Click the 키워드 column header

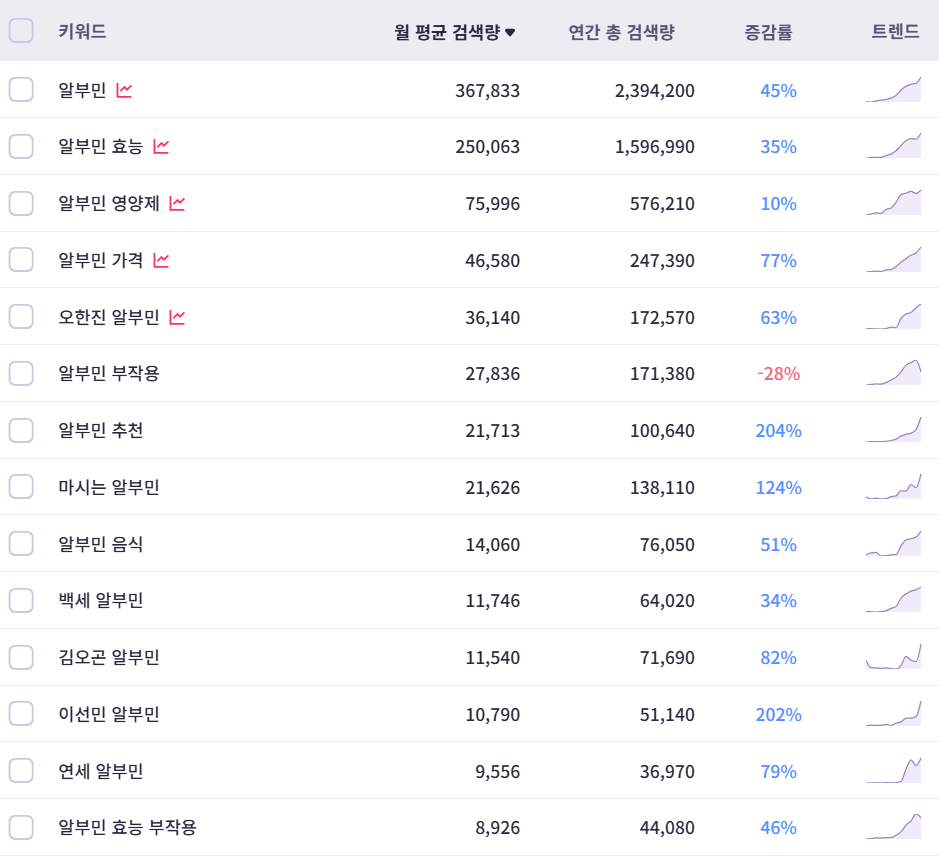click(x=82, y=32)
